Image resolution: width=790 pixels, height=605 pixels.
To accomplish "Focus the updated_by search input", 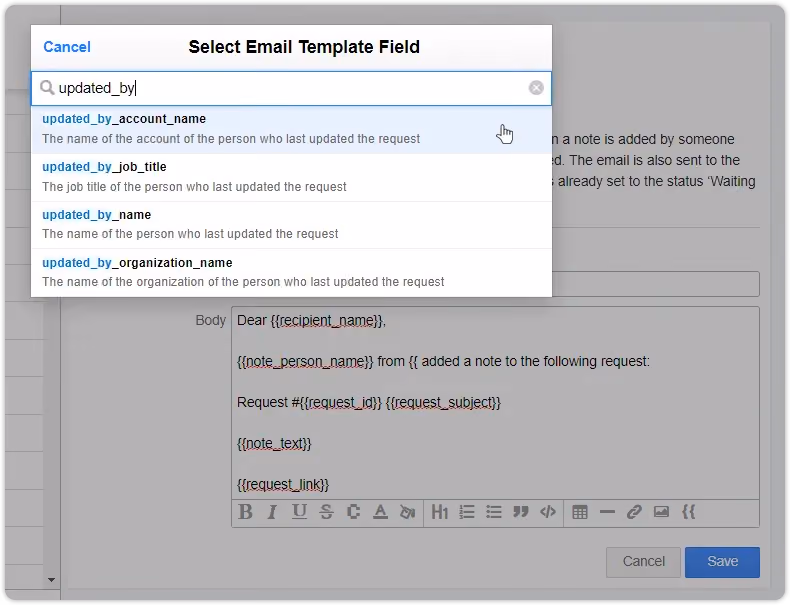I will [291, 88].
